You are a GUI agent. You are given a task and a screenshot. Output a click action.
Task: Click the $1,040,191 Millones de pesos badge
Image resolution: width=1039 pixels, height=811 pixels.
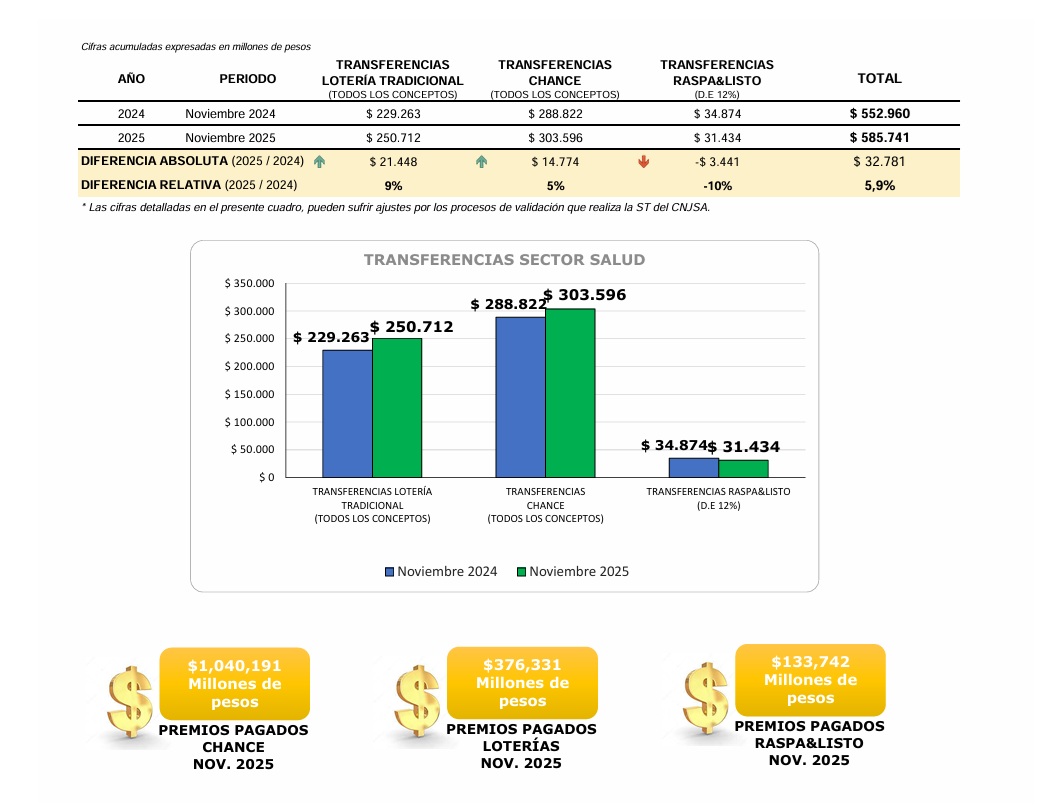coord(235,684)
